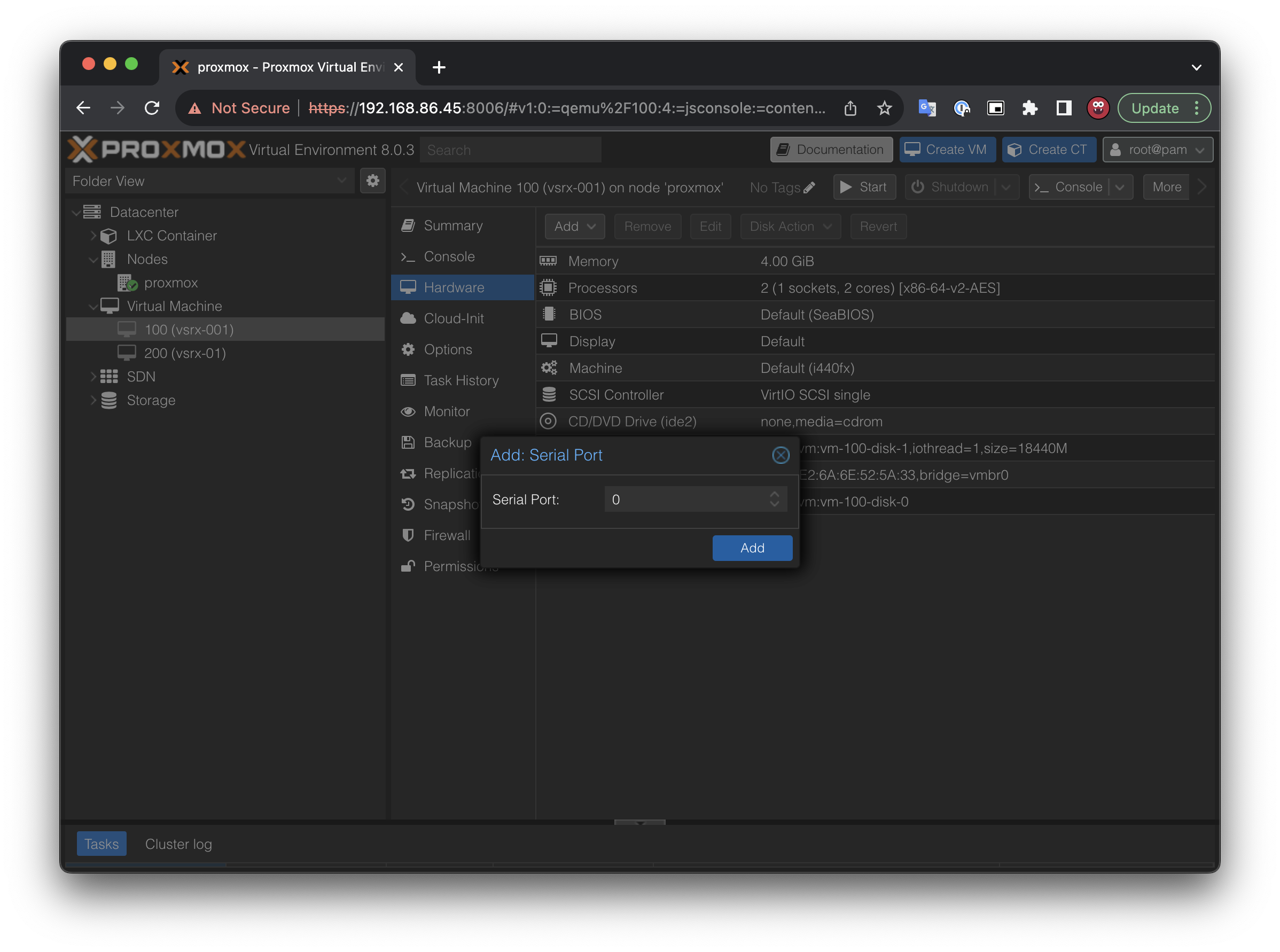This screenshot has width=1280, height=952.
Task: Open the browser extensions puzzle icon
Action: 1029,108
